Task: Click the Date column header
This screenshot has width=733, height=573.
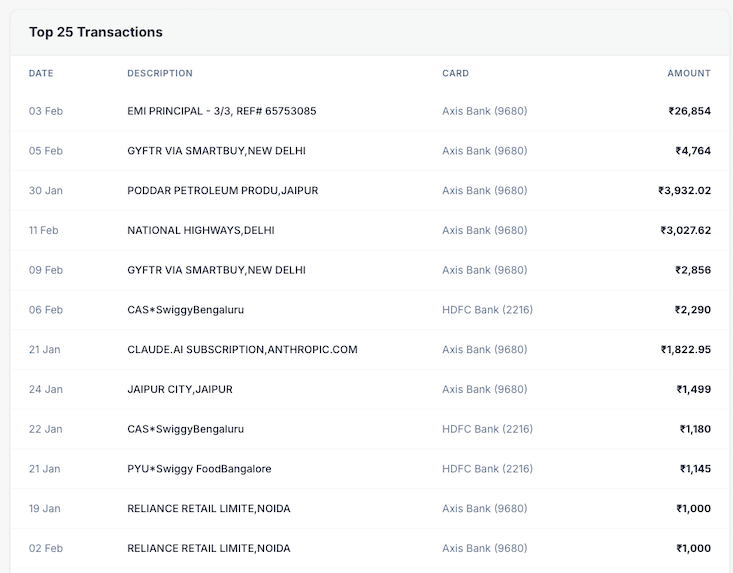Action: click(x=41, y=73)
